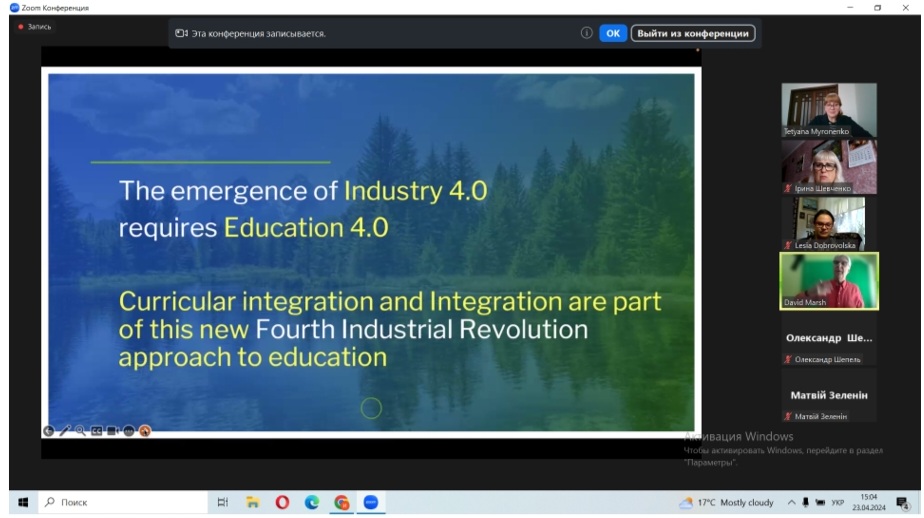Open the slide zoom magnifier tool
The height and width of the screenshot is (518, 924).
(80, 431)
